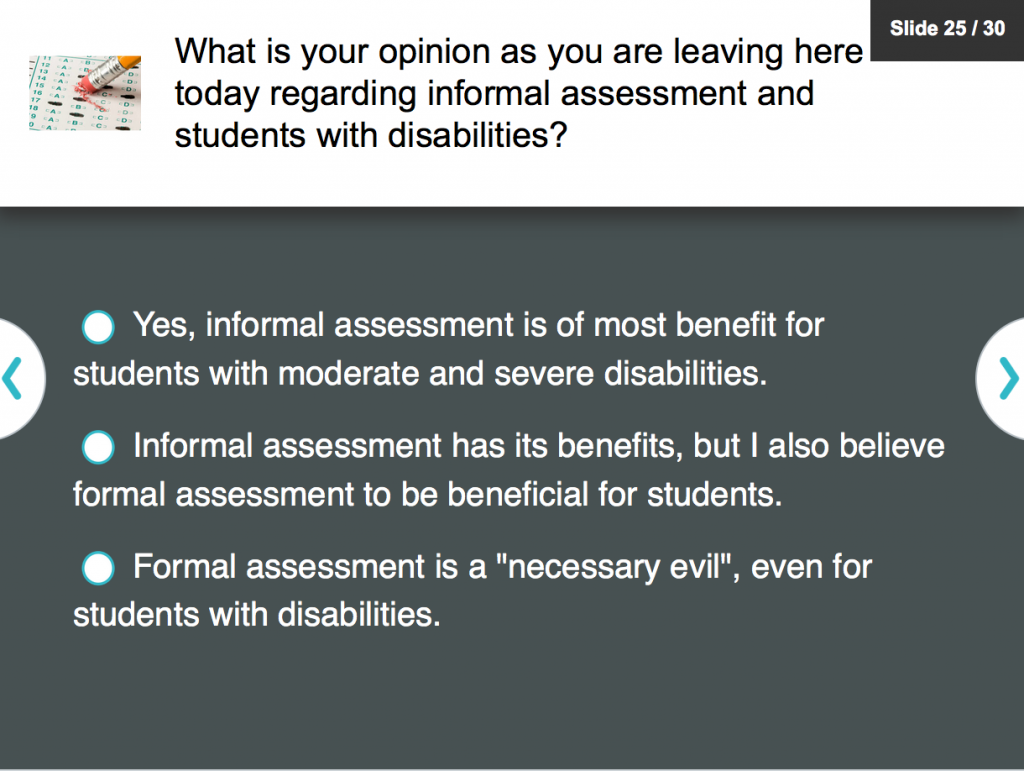Click the heading line 'students with disabilities?'
Screen dimensions: 1024x771
[371, 135]
